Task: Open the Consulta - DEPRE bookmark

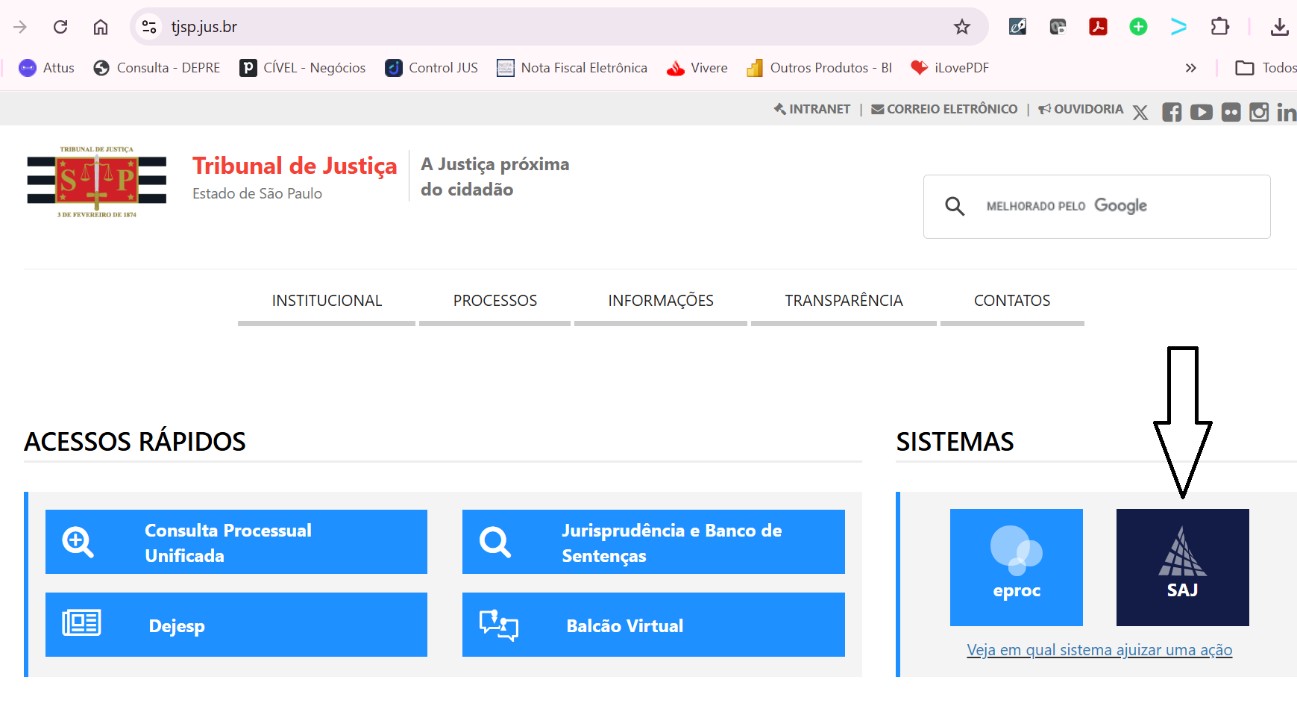Action: (x=156, y=68)
